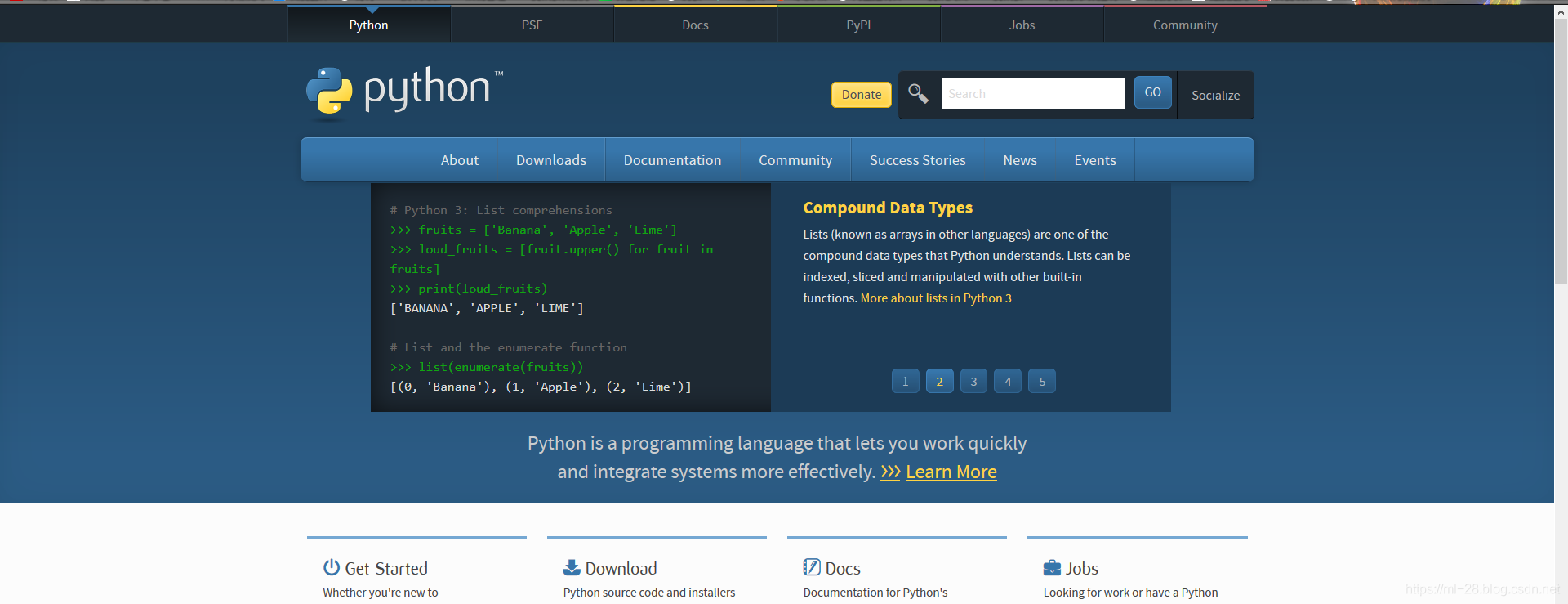Click the Get Started heading
The image size is (1568, 604).
[386, 568]
